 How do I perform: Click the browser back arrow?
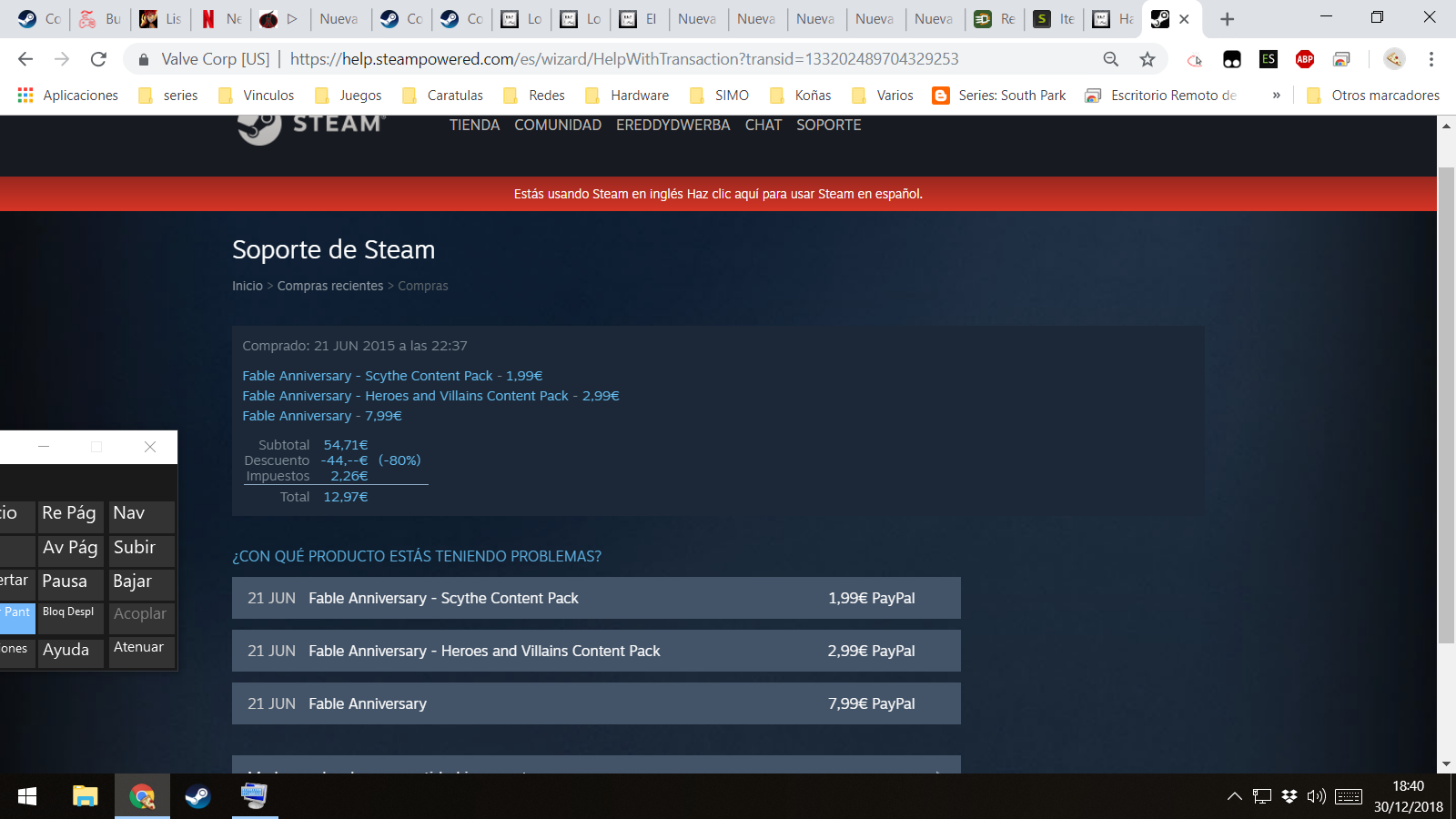pos(25,59)
